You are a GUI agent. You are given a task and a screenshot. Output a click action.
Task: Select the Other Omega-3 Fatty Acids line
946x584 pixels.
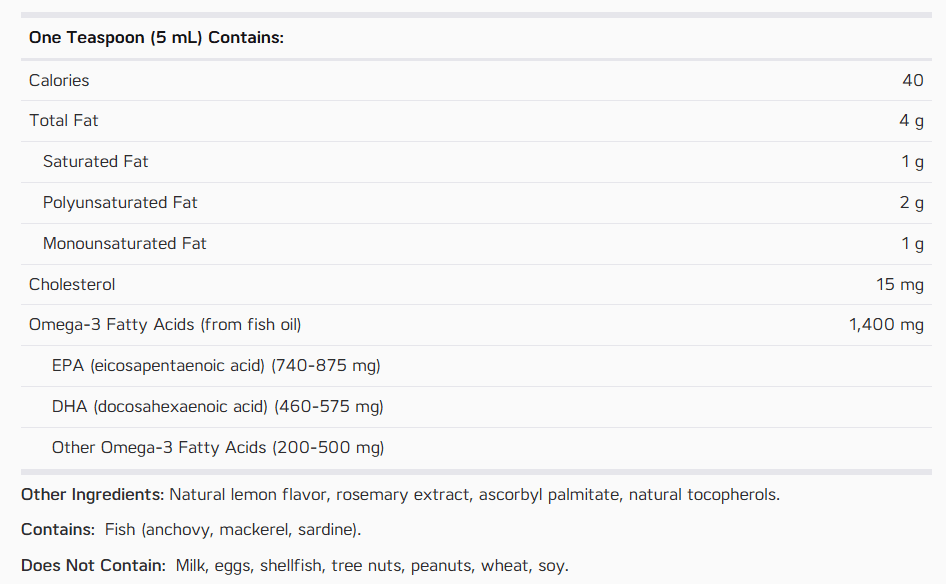click(x=218, y=448)
